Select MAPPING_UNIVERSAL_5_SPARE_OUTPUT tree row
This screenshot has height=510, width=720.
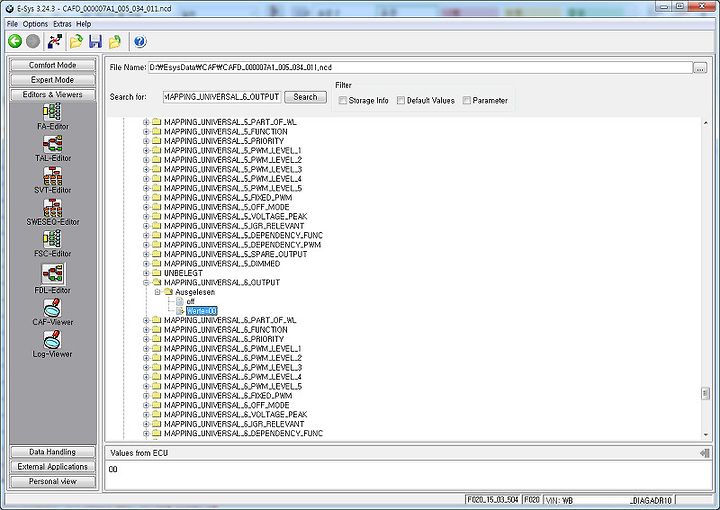click(x=236, y=254)
